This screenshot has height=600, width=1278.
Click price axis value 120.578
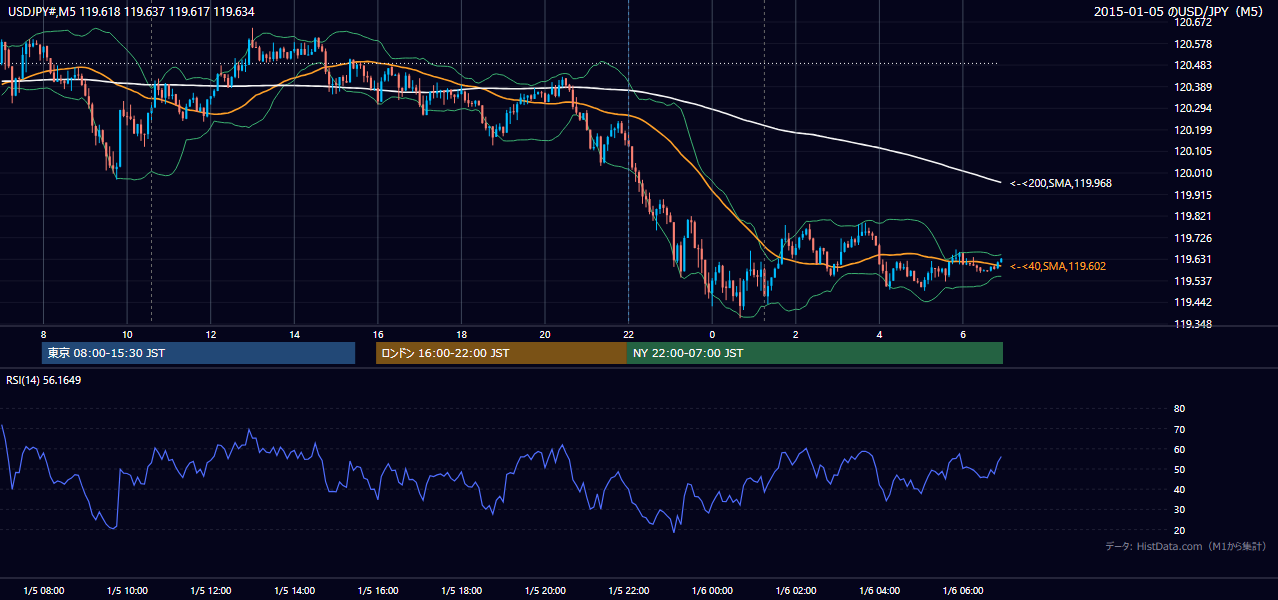[x=1193, y=44]
